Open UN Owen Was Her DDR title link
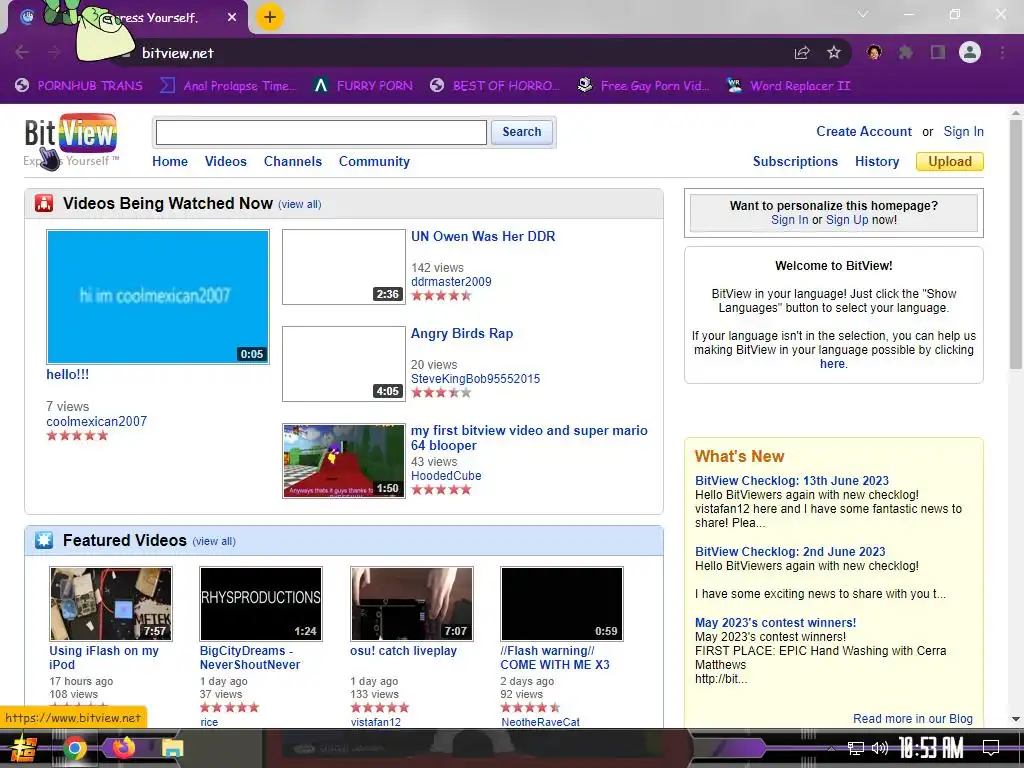Screen dimensions: 1024x768 (483, 236)
